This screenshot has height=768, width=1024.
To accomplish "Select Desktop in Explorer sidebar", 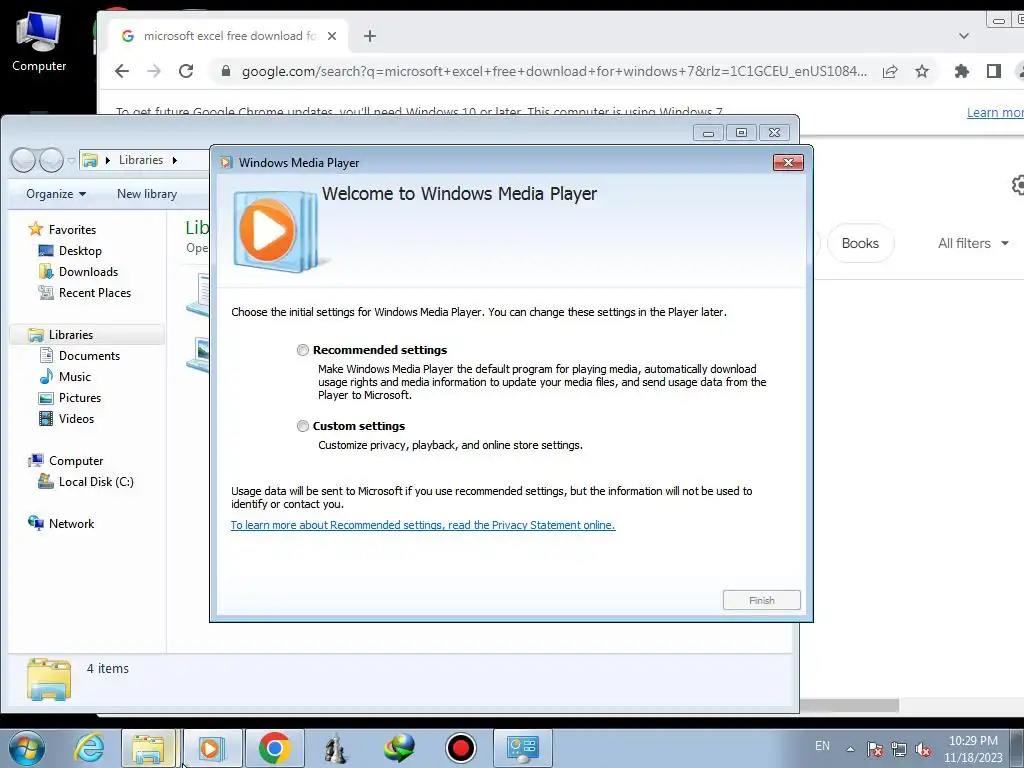I will coord(80,251).
